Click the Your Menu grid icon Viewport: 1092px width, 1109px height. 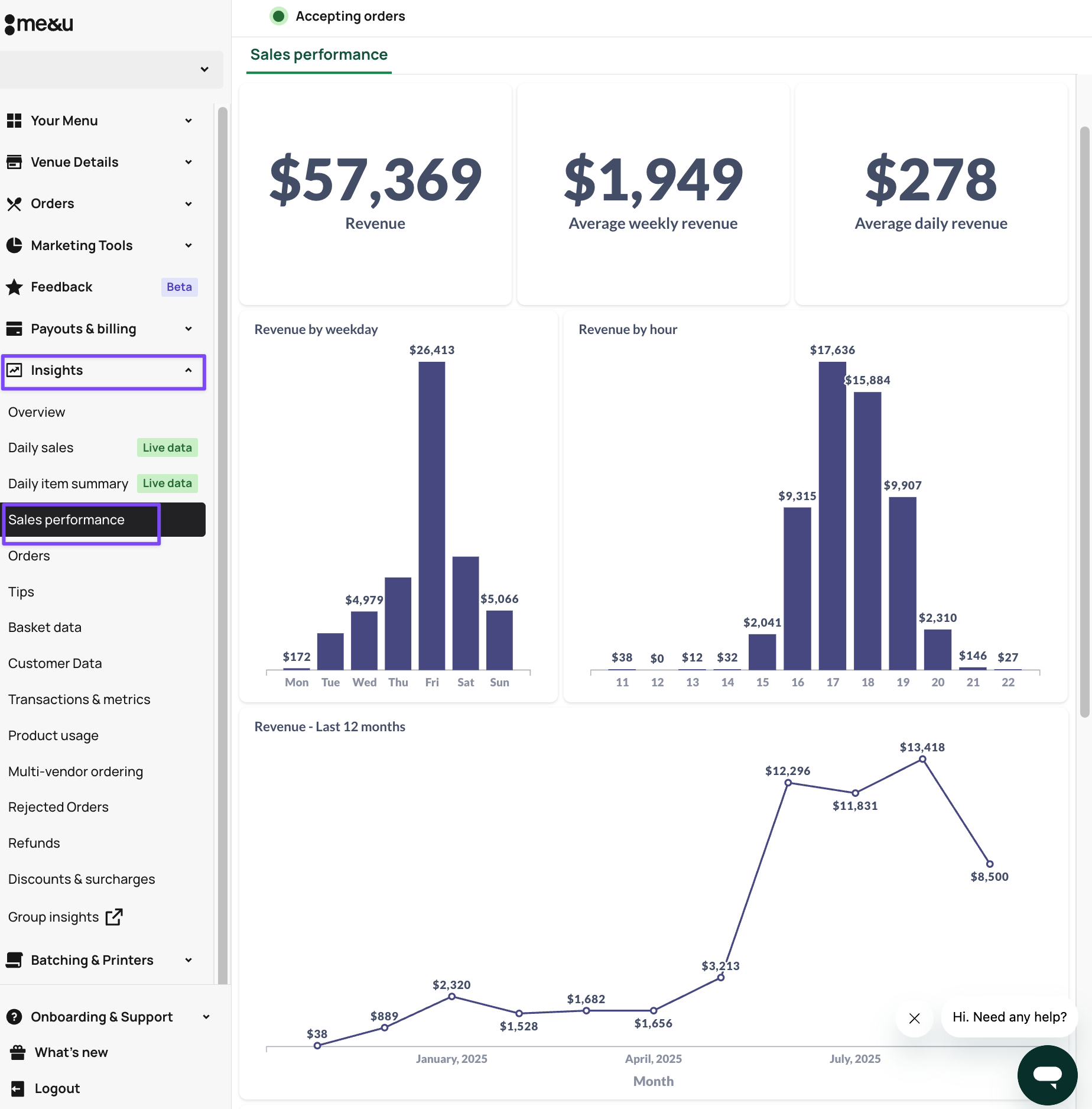pos(14,121)
